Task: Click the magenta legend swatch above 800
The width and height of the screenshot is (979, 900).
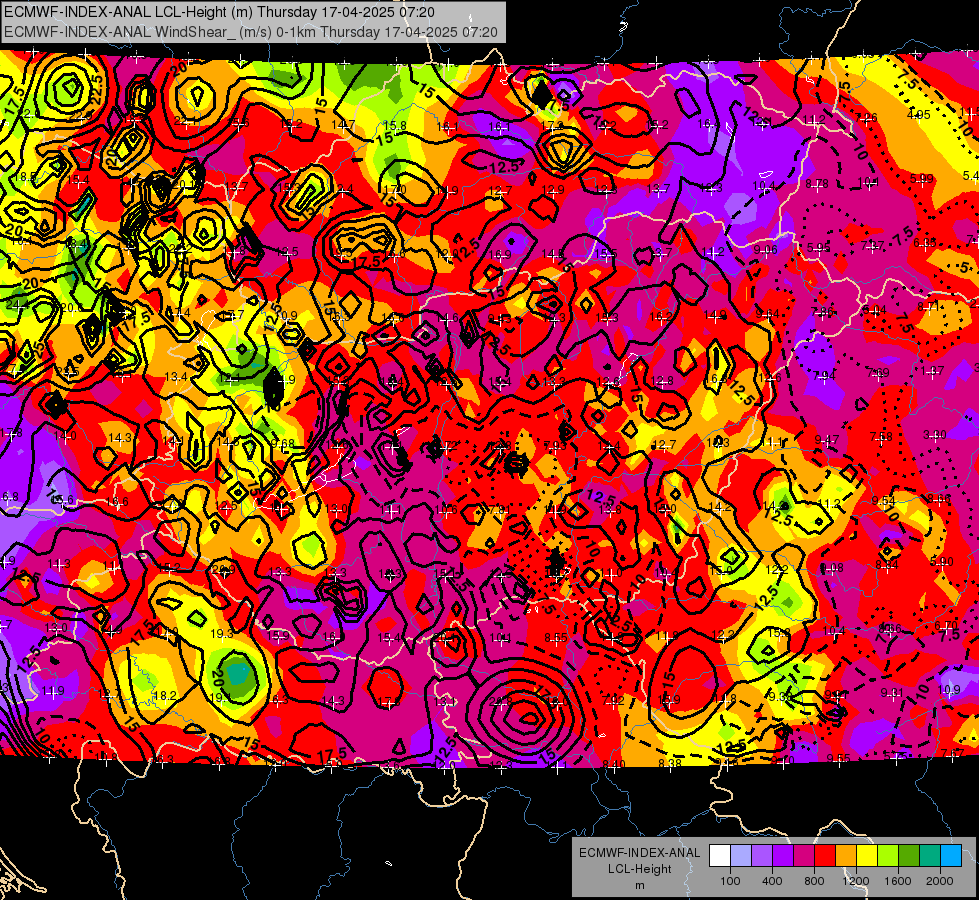Action: (x=804, y=856)
